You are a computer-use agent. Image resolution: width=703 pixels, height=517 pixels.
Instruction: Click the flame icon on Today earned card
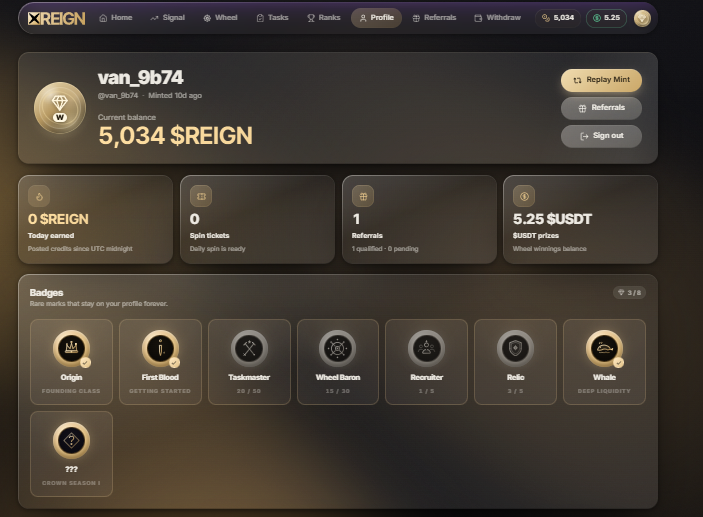[x=39, y=196]
